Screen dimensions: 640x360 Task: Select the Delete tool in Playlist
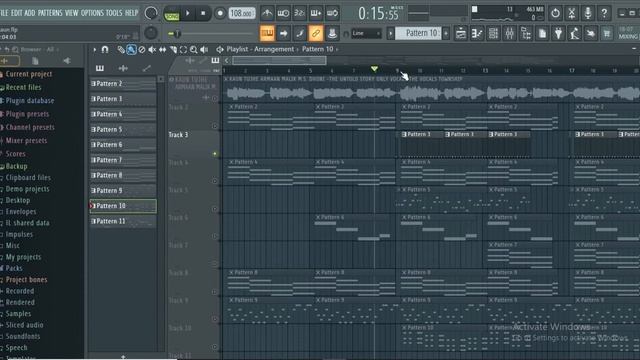(x=142, y=49)
